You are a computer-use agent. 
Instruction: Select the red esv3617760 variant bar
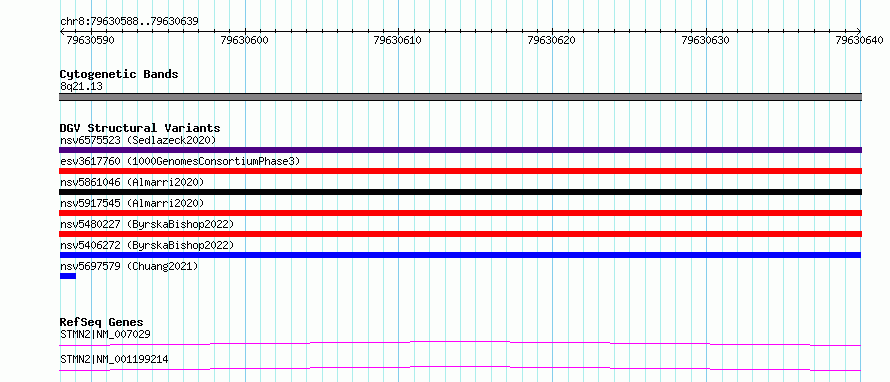point(460,171)
